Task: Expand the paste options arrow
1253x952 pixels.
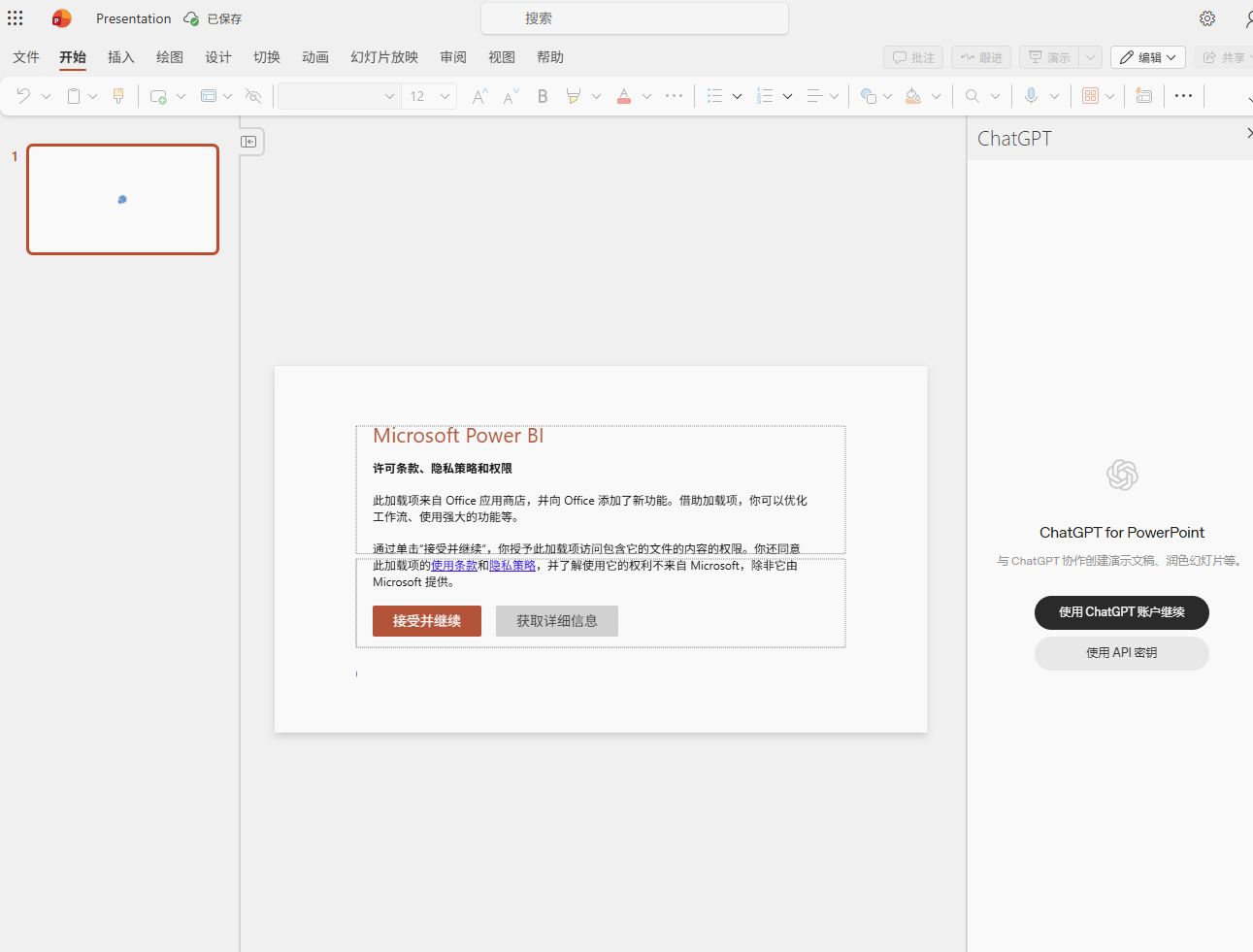Action: click(93, 96)
